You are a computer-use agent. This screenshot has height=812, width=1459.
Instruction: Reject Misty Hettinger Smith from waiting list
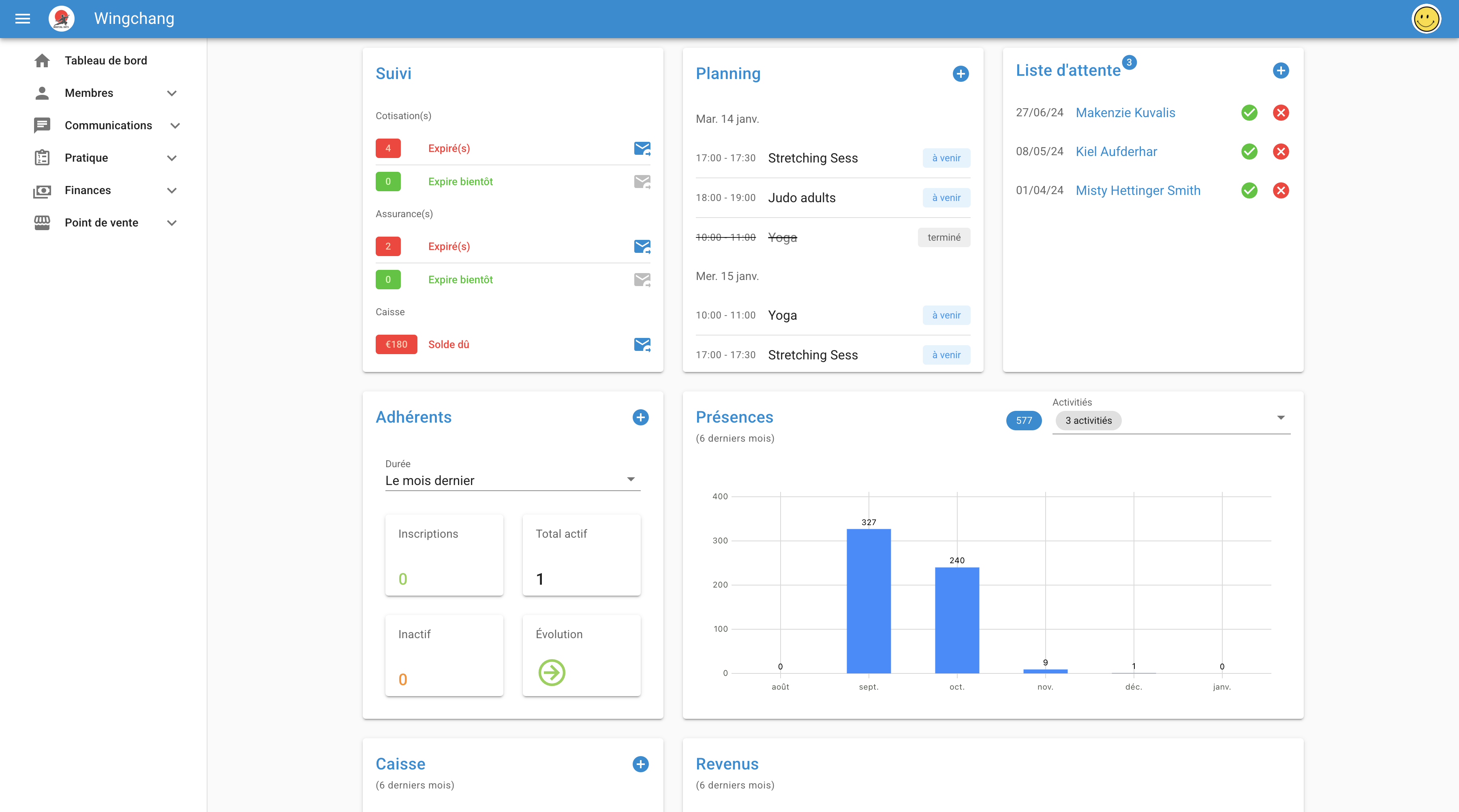1281,190
